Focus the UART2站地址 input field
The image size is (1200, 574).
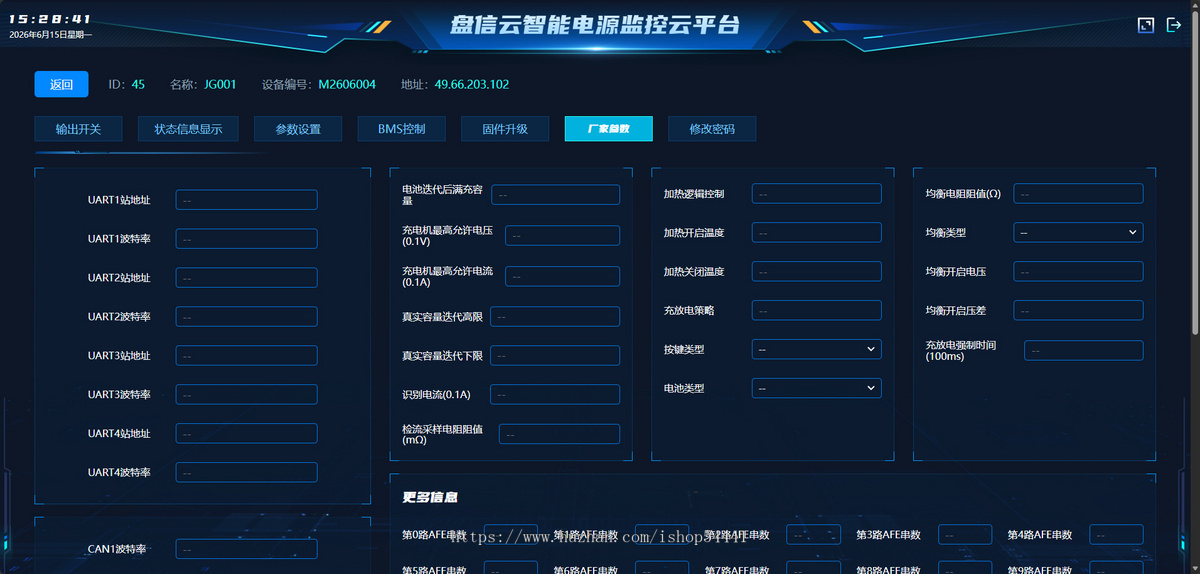click(x=246, y=278)
